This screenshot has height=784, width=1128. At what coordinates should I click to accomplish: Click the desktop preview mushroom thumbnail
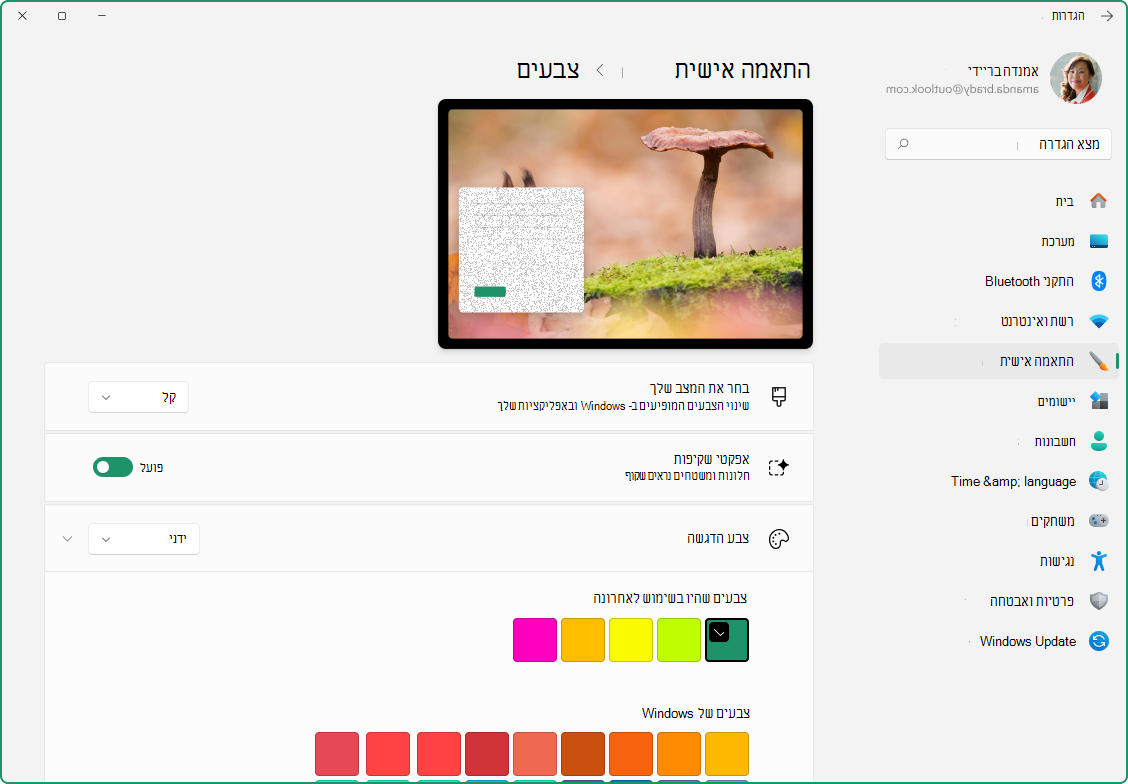625,224
